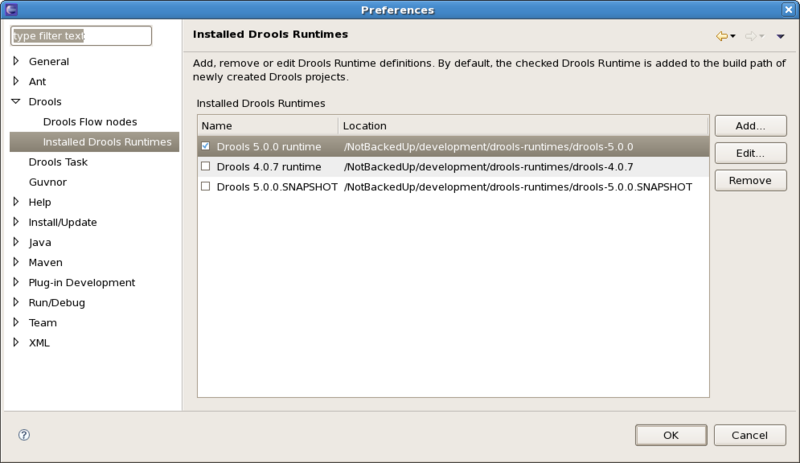Screen dimensions: 800x463
Task: Sort by the Location column header
Action: 523,126
